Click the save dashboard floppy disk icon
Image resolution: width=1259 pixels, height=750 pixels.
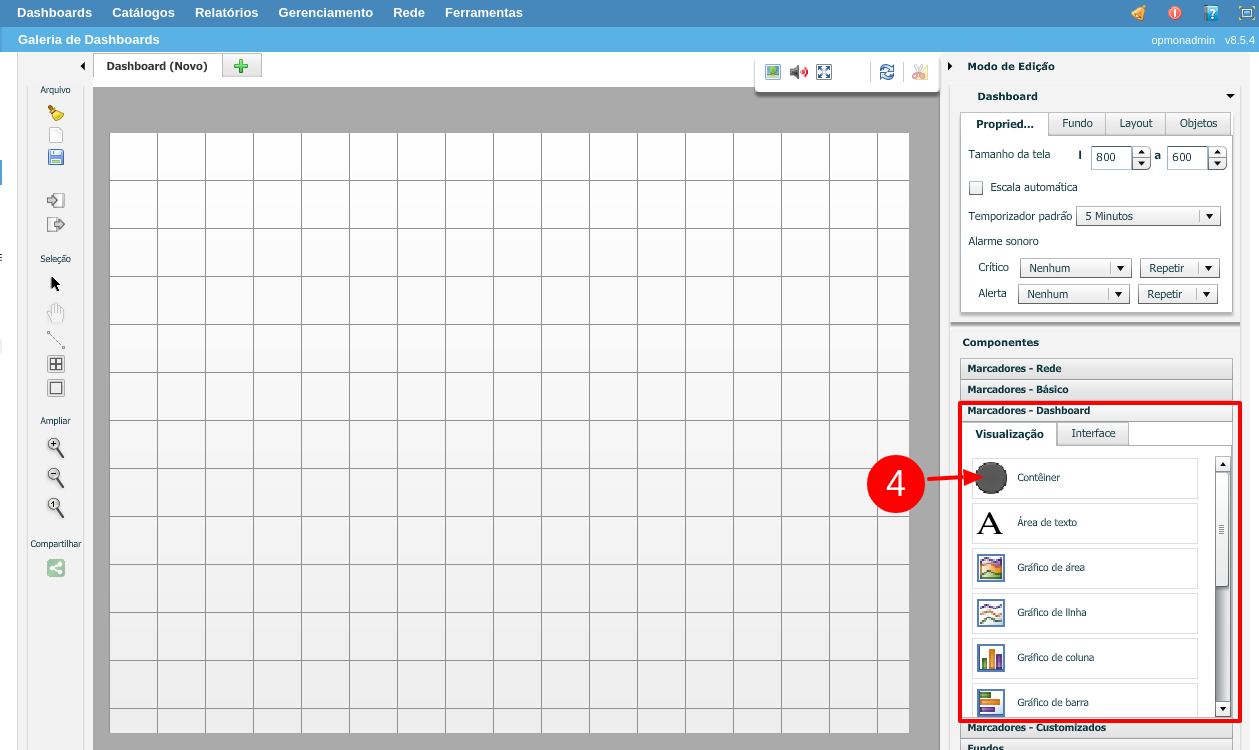56,157
